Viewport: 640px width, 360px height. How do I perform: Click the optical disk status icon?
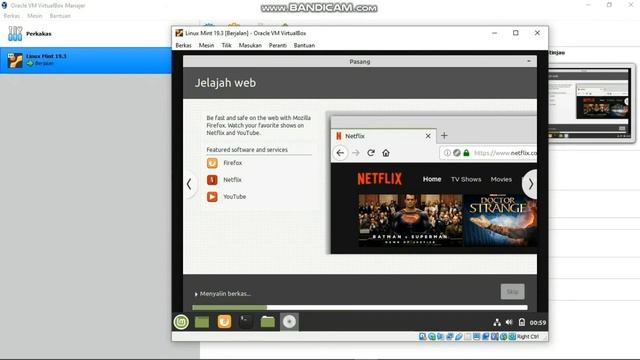coord(431,337)
